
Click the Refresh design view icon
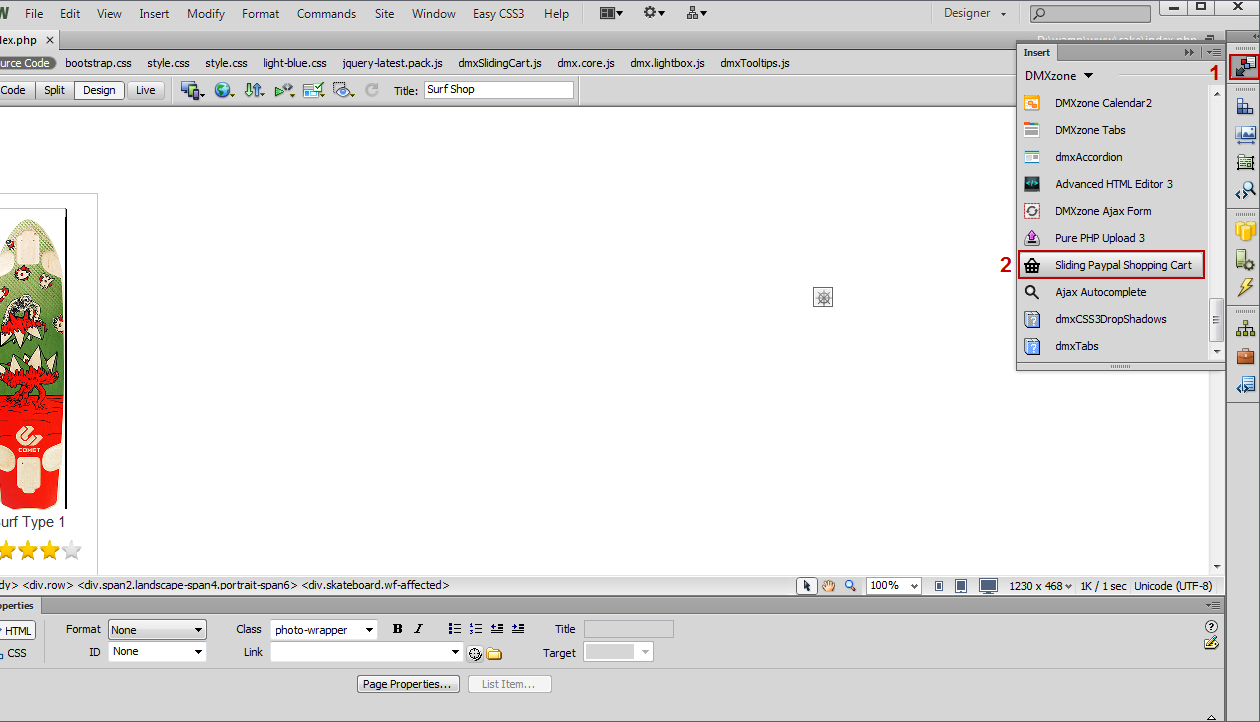pos(372,90)
